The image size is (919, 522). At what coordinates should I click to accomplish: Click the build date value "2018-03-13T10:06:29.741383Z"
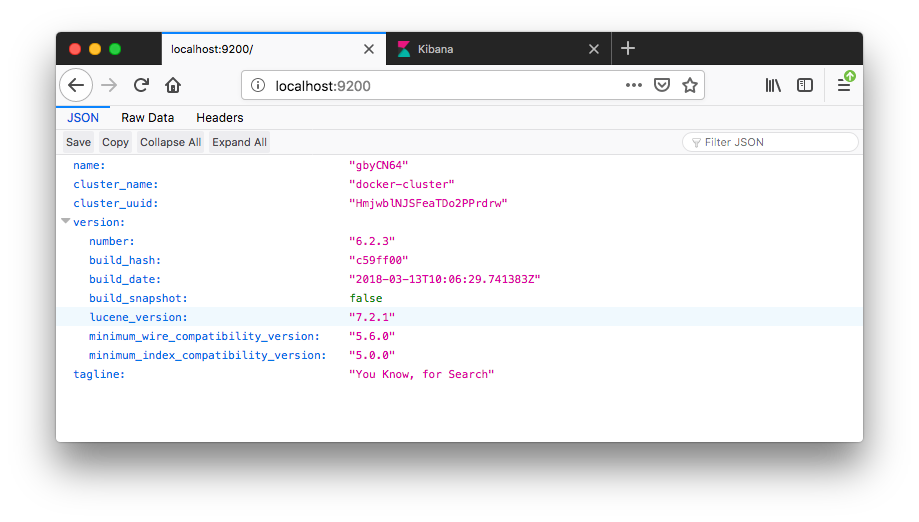point(444,279)
